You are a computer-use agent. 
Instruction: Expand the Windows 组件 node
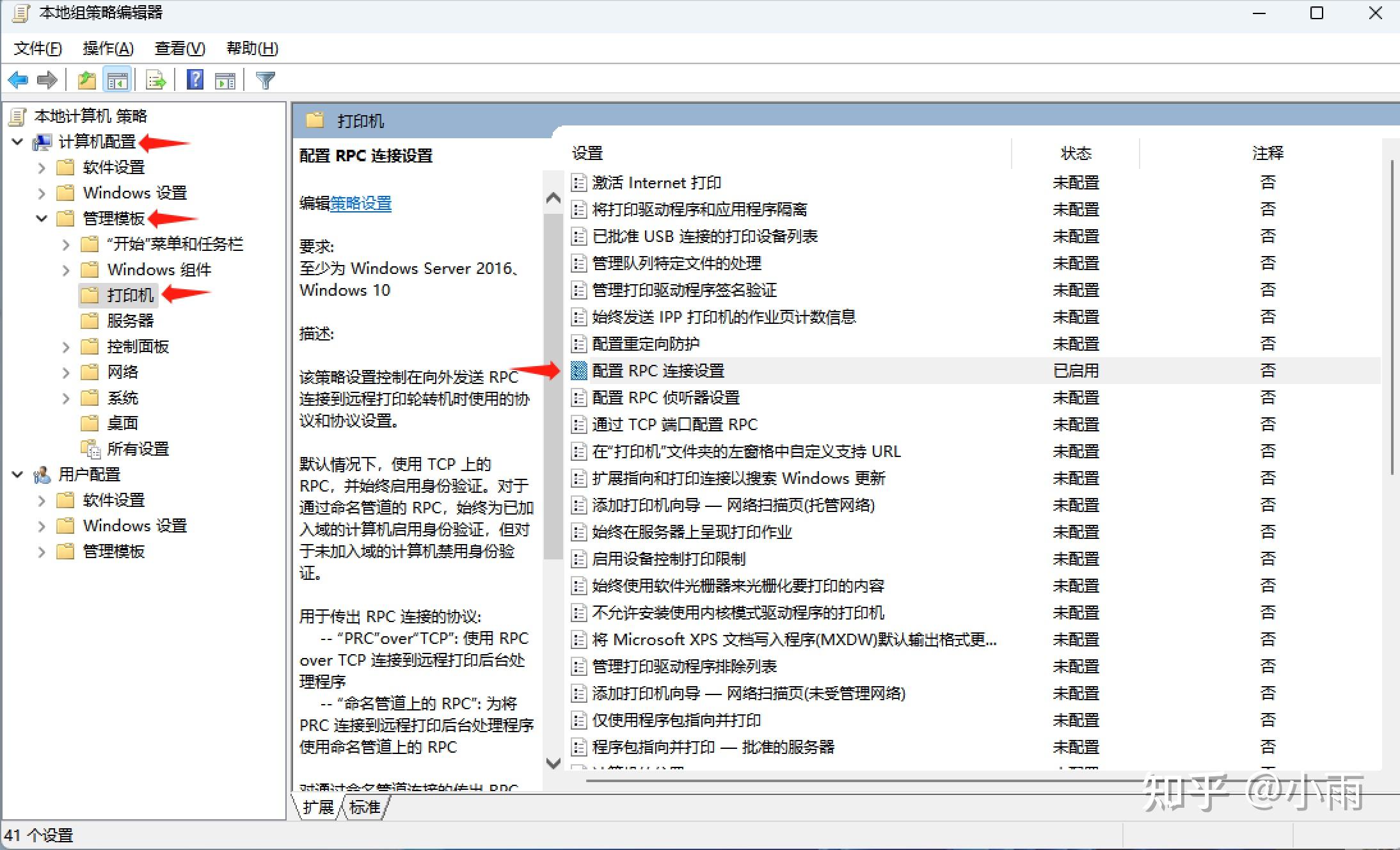tap(66, 270)
